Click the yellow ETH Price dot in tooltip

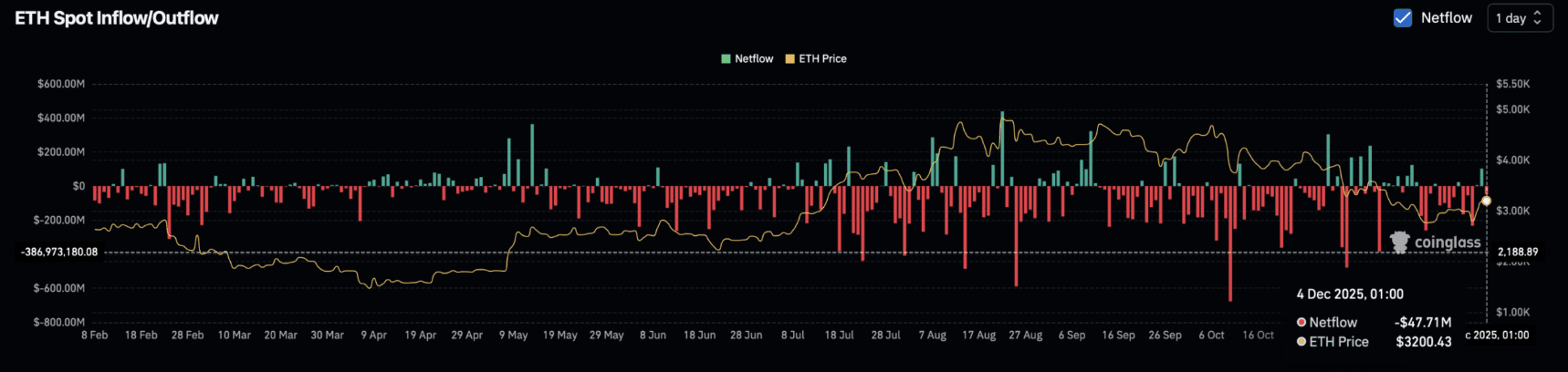point(1301,342)
